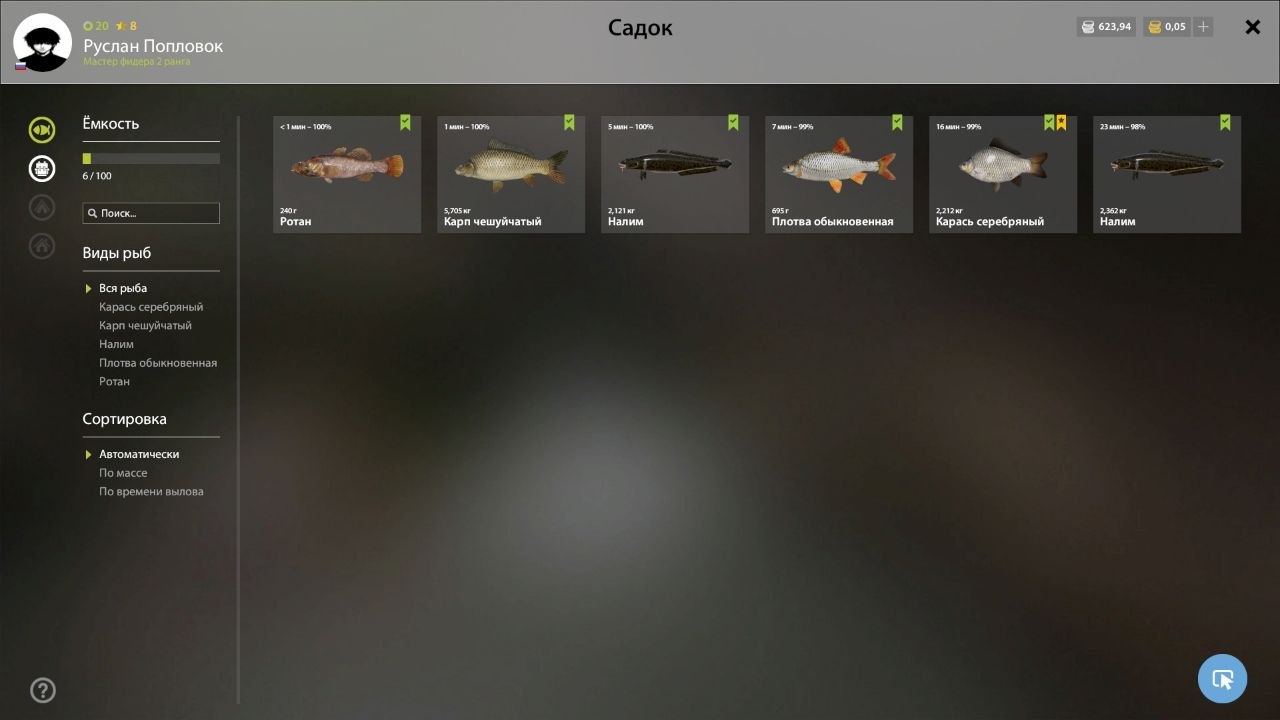The image size is (1280, 720).
Task: Click the Поиск search field
Action: pos(151,213)
